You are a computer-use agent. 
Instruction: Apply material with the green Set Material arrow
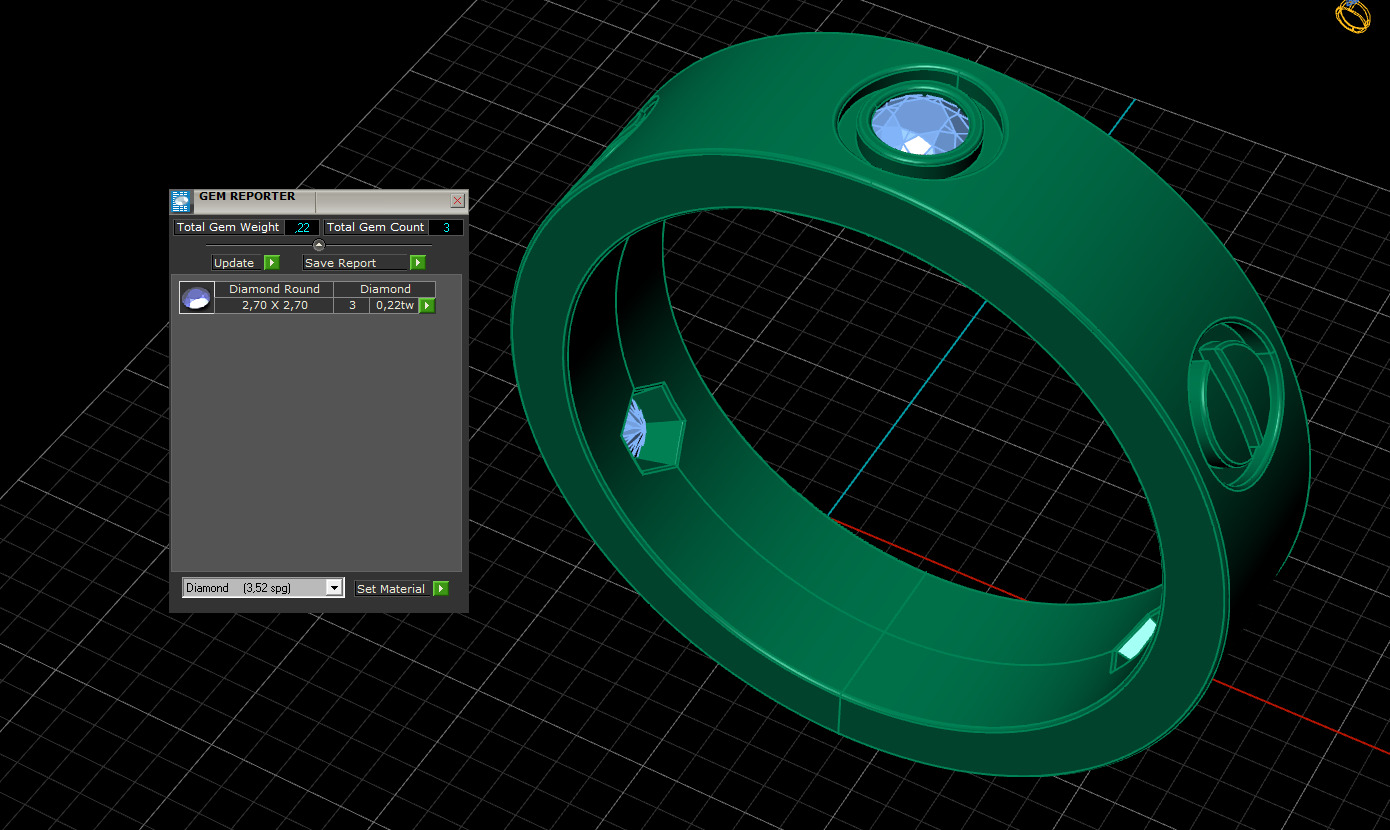click(x=441, y=589)
